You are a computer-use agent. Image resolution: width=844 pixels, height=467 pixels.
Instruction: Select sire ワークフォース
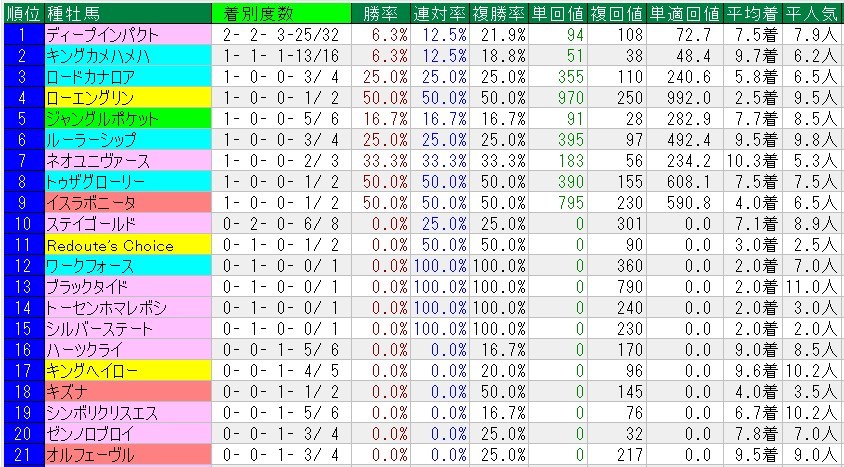pos(128,266)
